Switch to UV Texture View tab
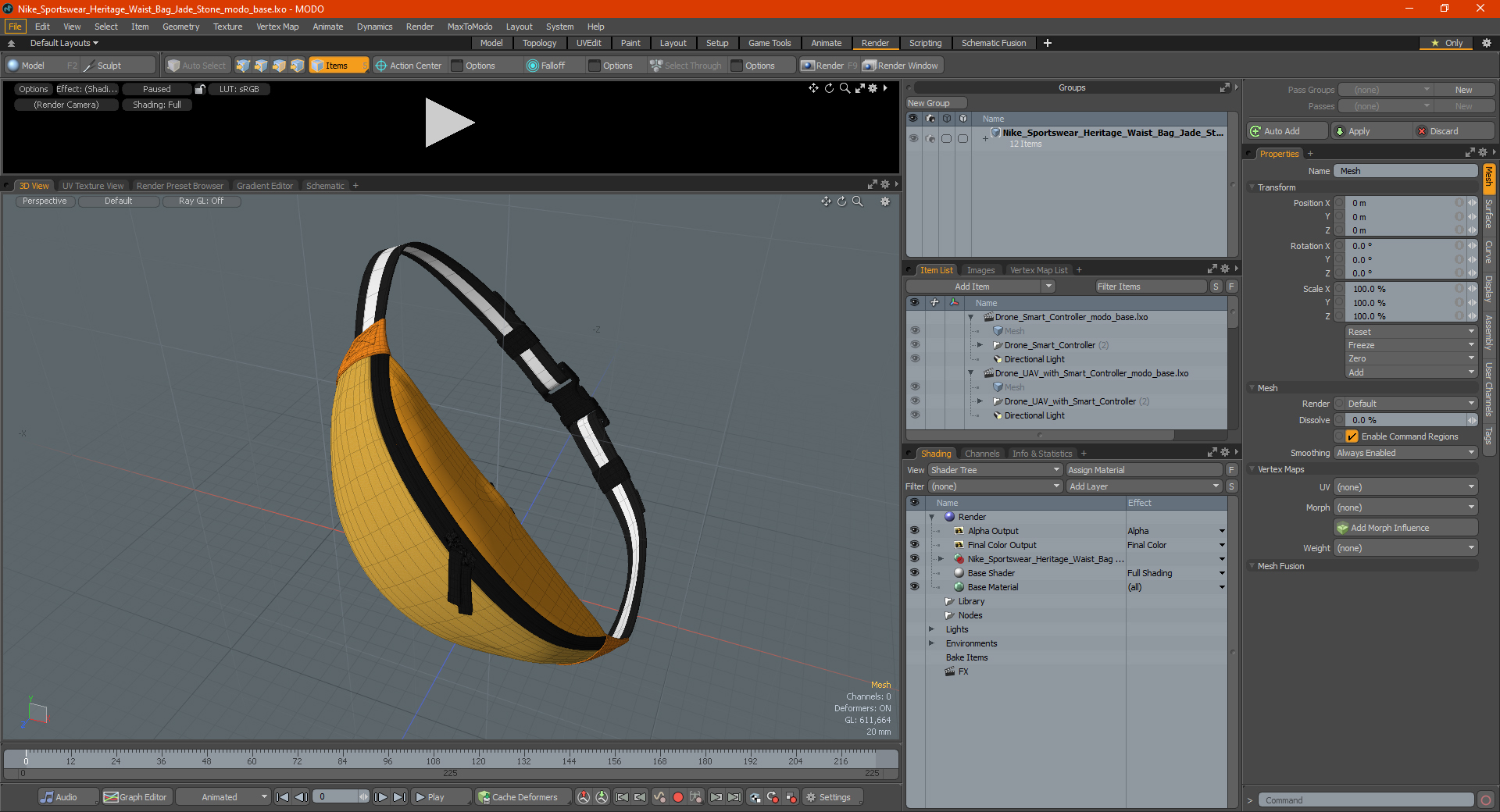This screenshot has height=812, width=1500. point(92,186)
